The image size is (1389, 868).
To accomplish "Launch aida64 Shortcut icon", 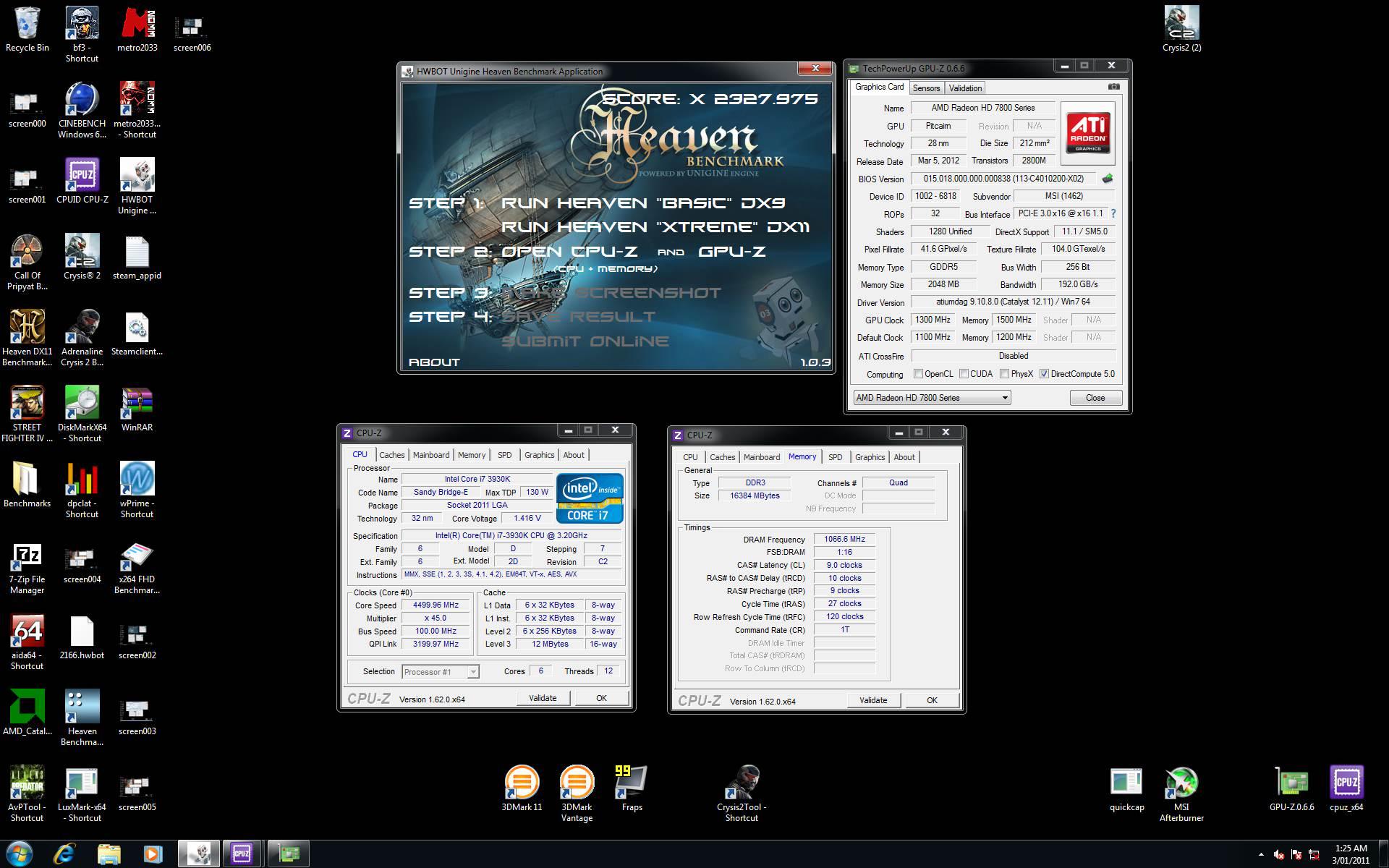I will point(27,642).
